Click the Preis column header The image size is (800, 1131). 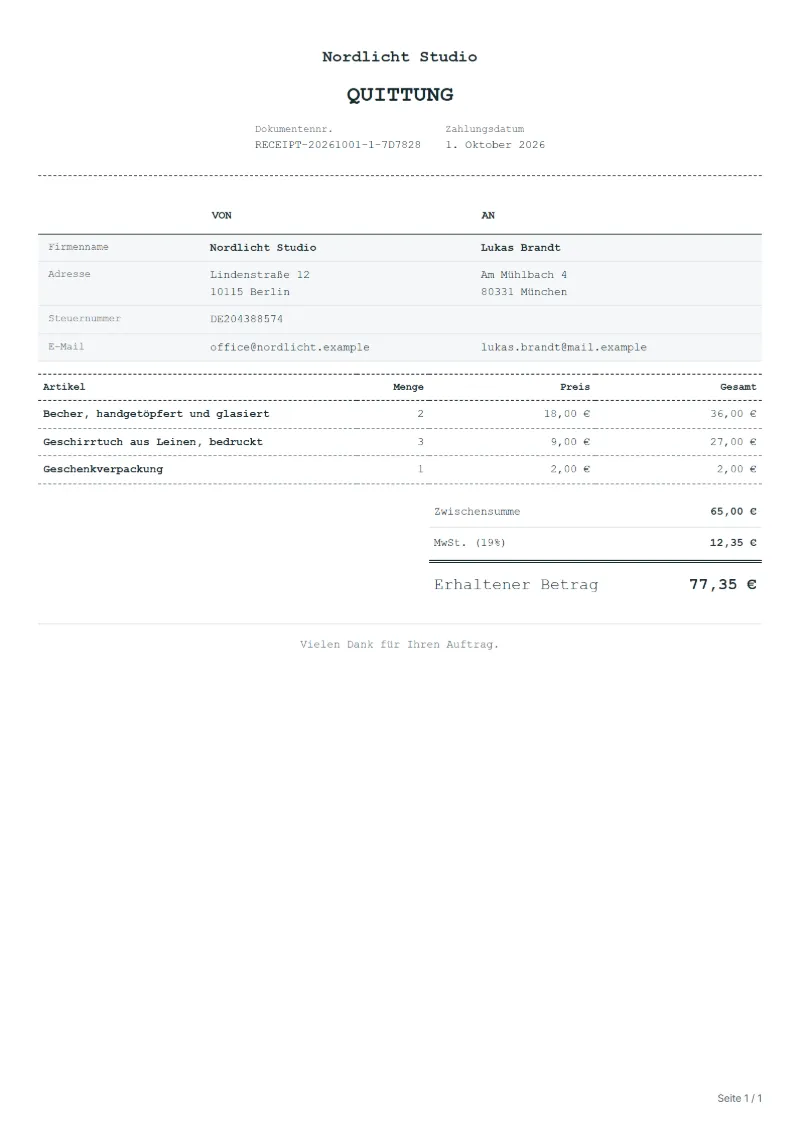pyautogui.click(x=575, y=387)
